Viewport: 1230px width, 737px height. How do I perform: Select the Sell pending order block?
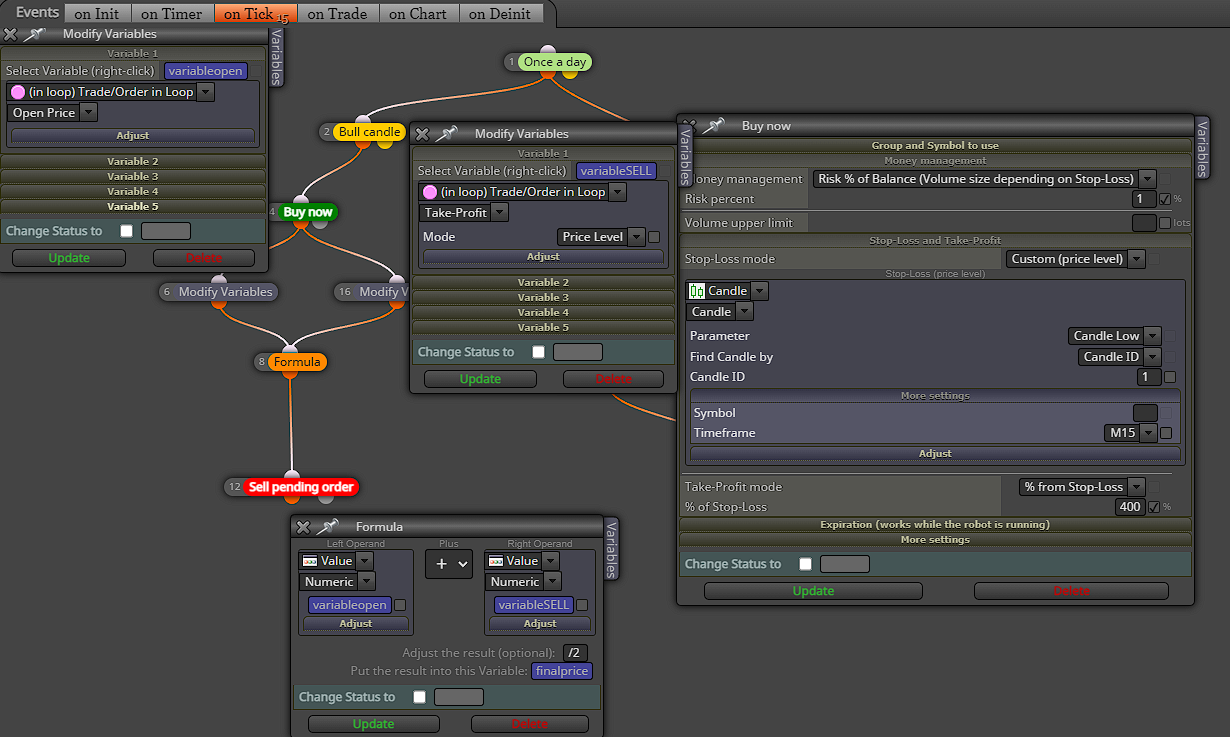tap(301, 487)
